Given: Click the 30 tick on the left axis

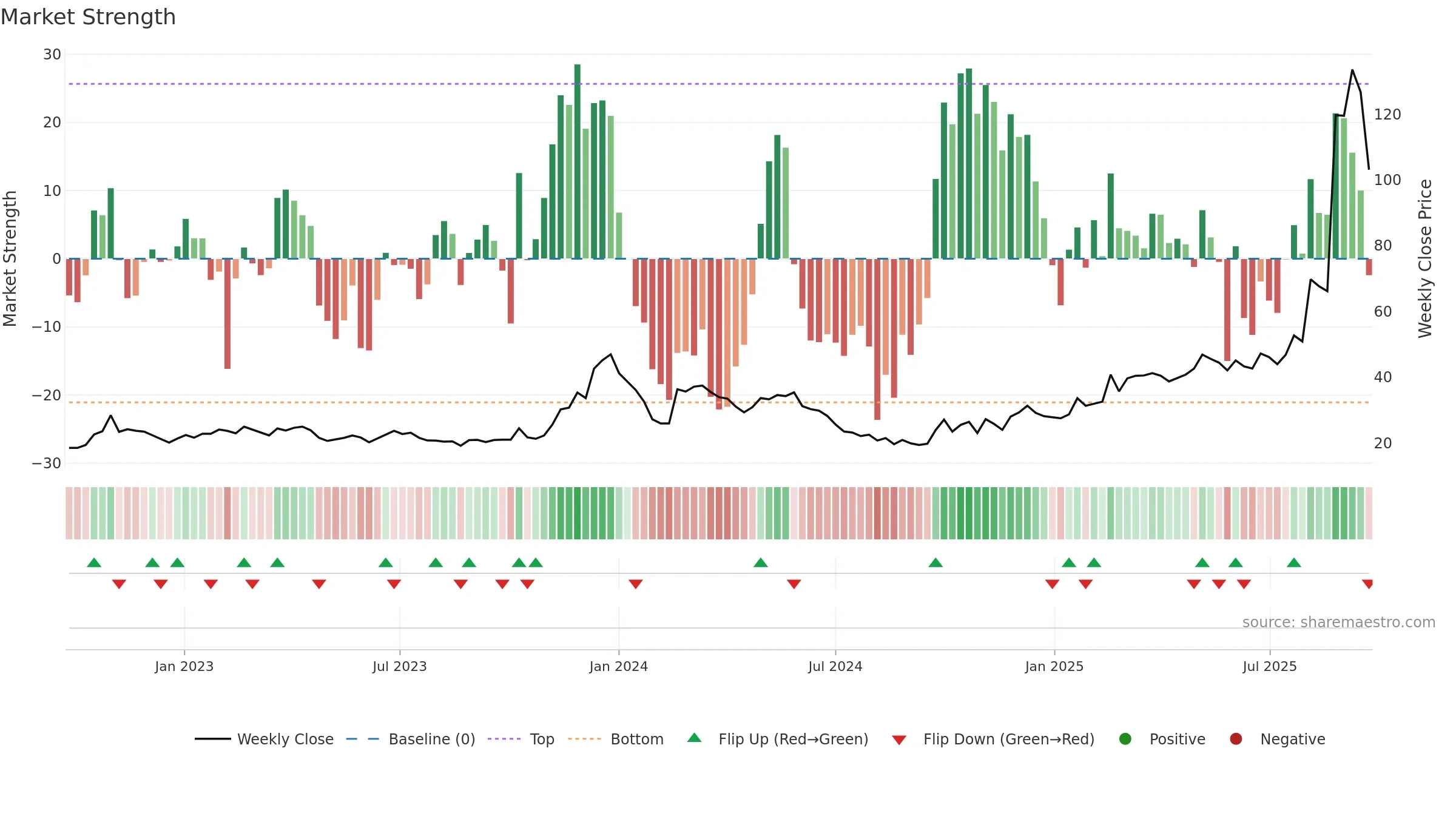Looking at the screenshot, I should (x=52, y=55).
